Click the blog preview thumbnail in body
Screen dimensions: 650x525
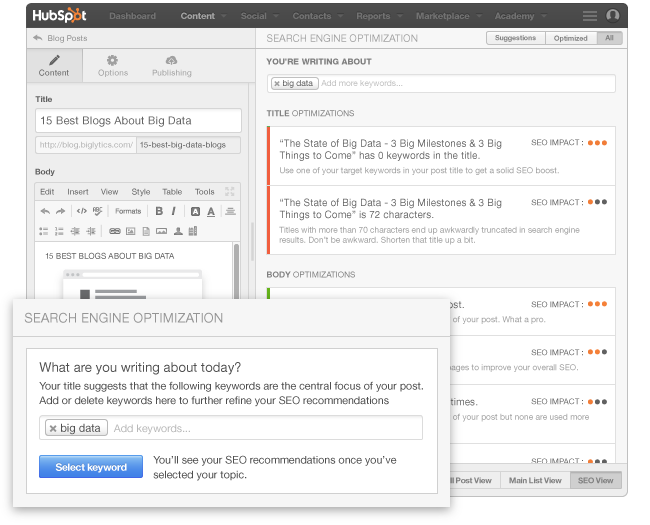(x=133, y=284)
